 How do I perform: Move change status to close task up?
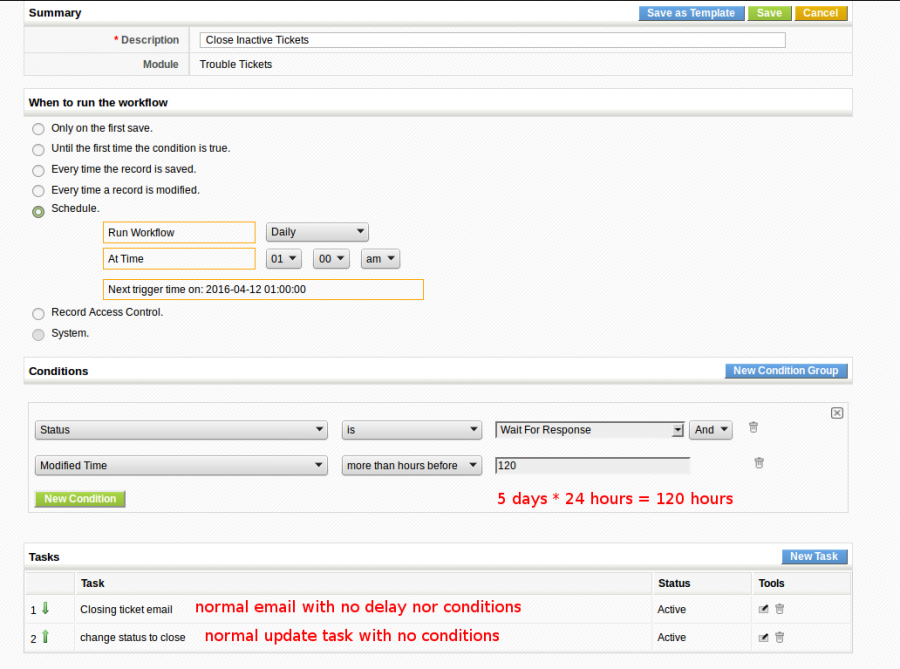point(45,636)
